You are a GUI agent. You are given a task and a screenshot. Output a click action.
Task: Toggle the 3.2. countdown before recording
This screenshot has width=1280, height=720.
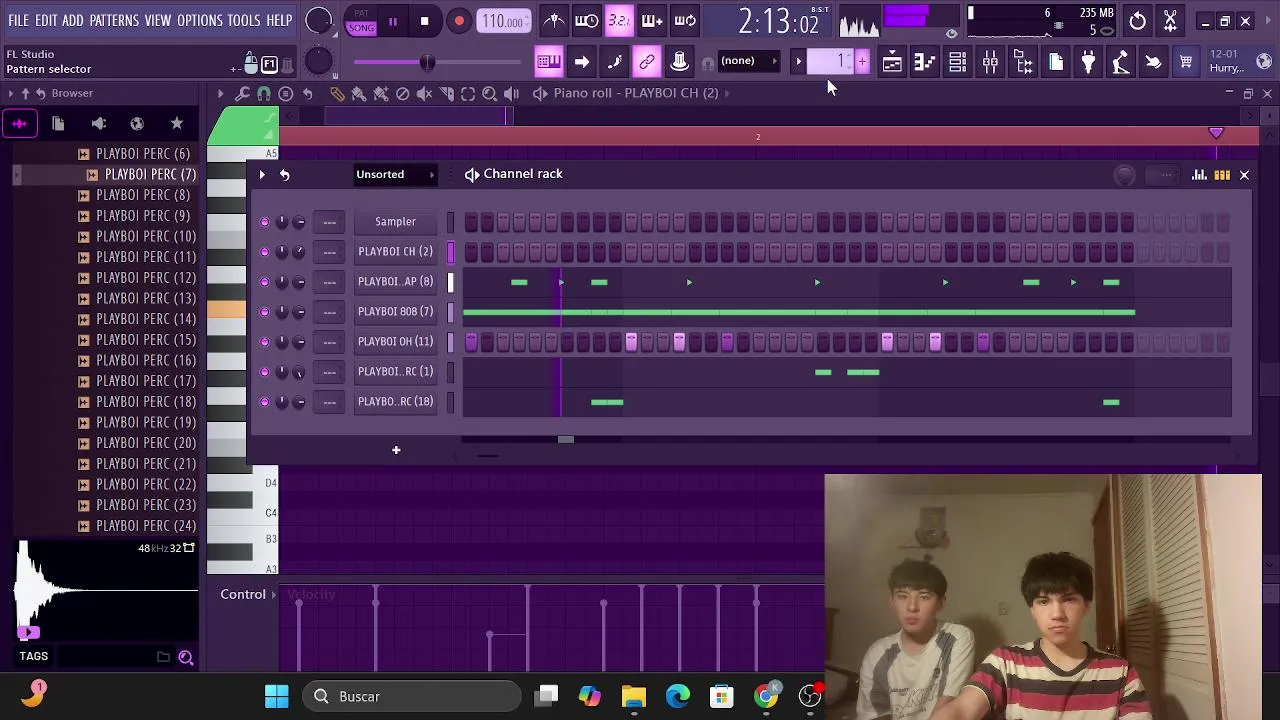(619, 20)
